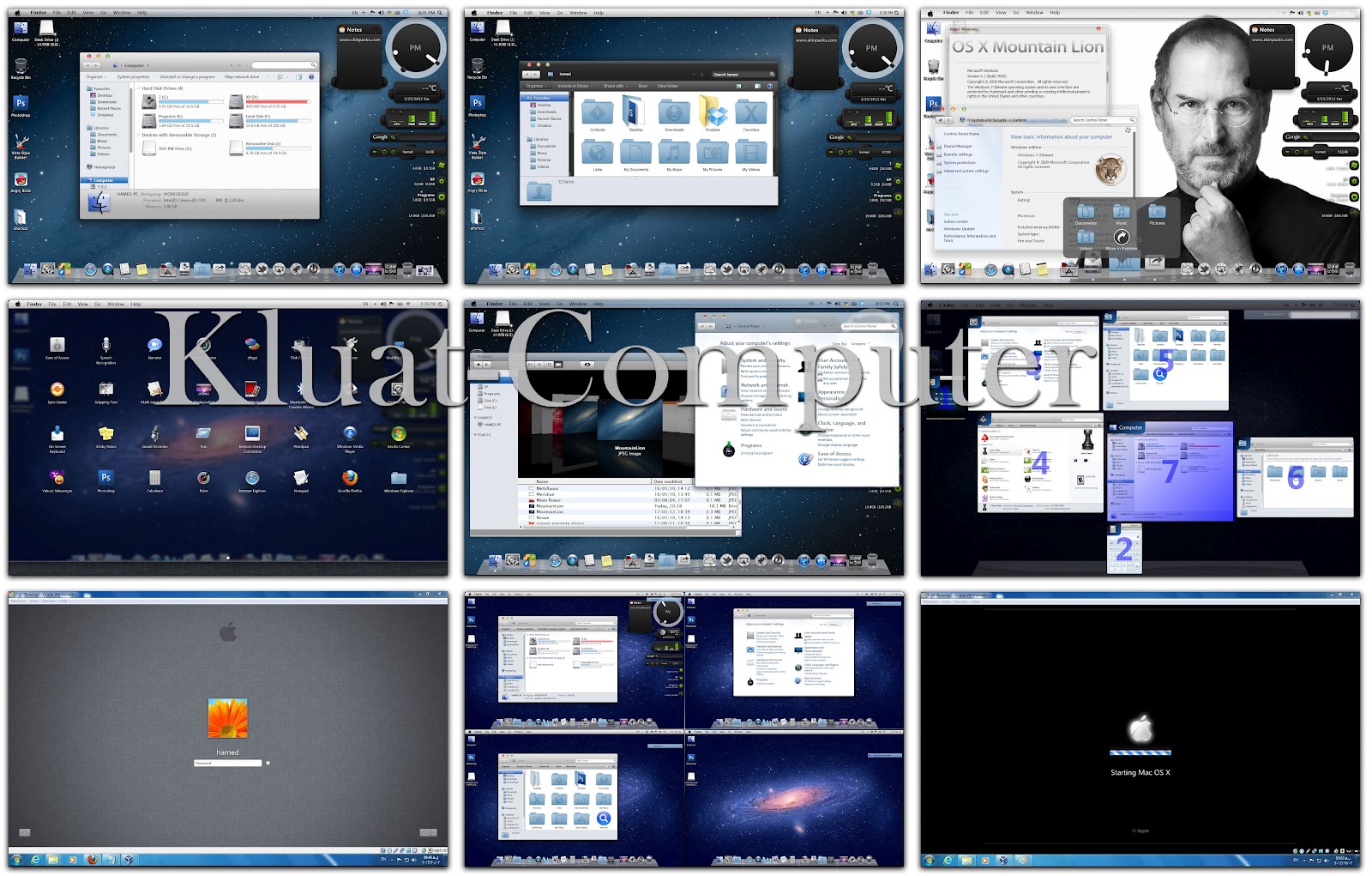Open the Device Manager link in Control Panel

click(x=958, y=146)
